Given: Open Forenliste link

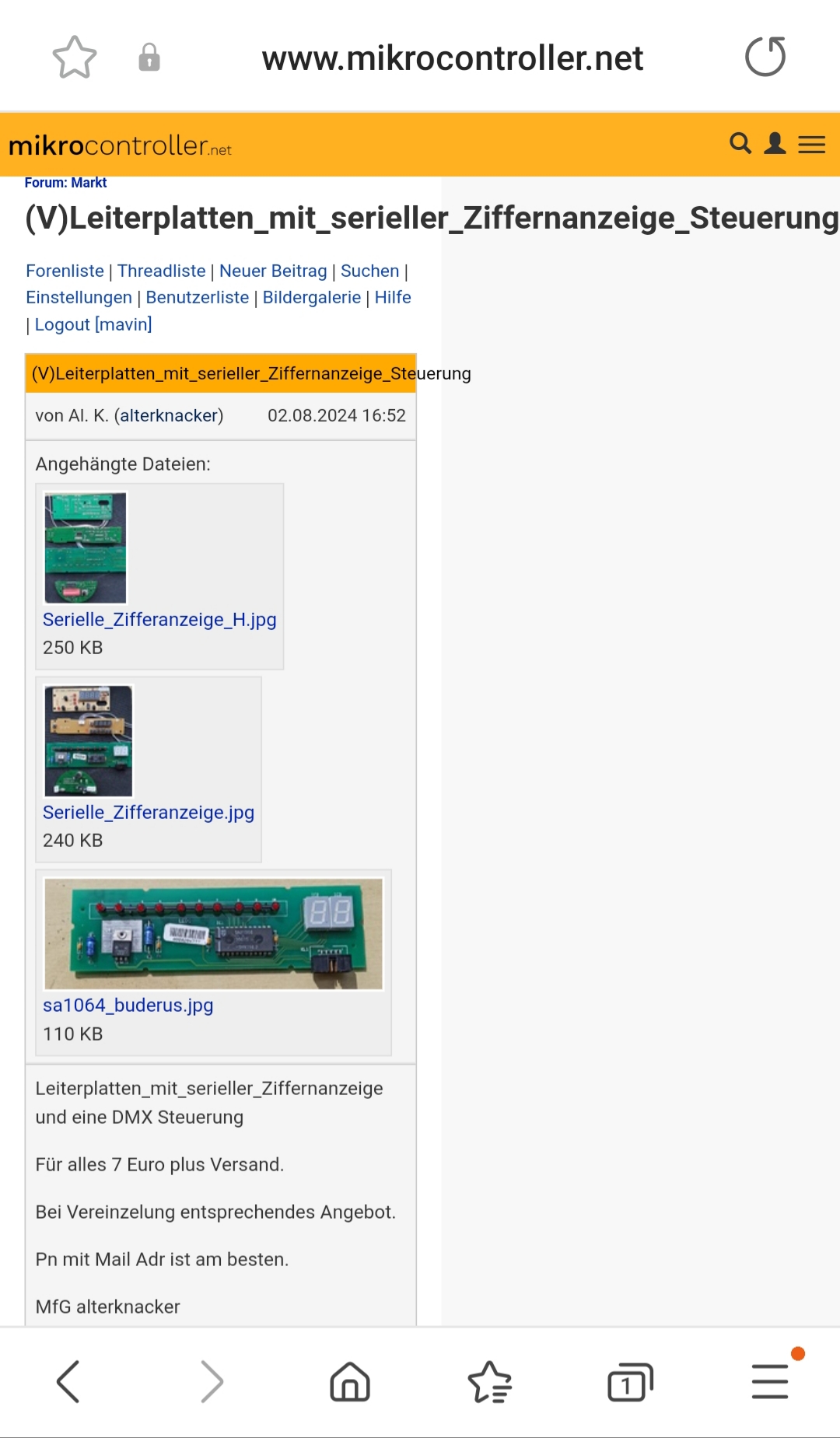Looking at the screenshot, I should click(x=65, y=271).
